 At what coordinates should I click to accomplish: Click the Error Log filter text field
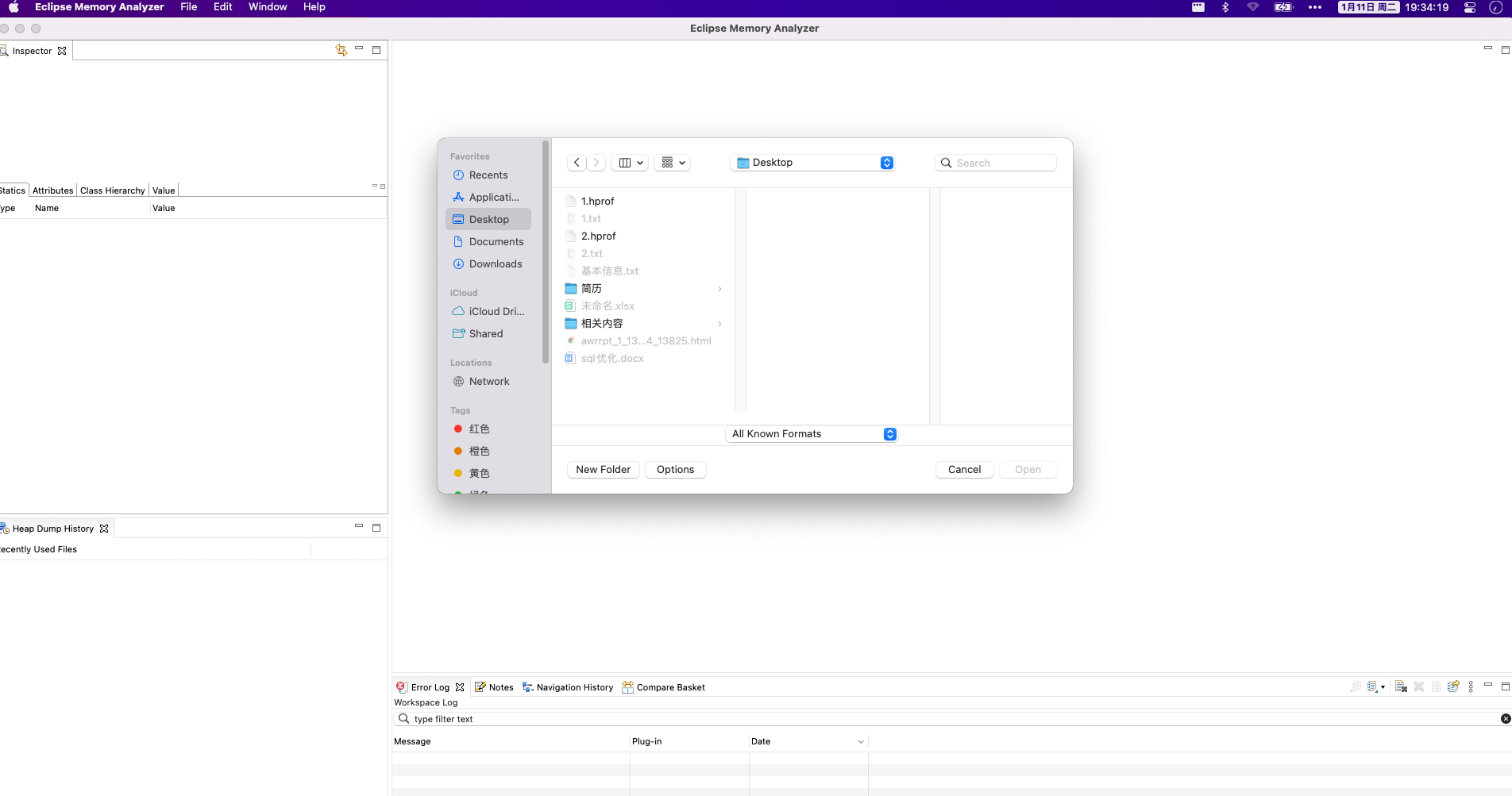coord(952,719)
